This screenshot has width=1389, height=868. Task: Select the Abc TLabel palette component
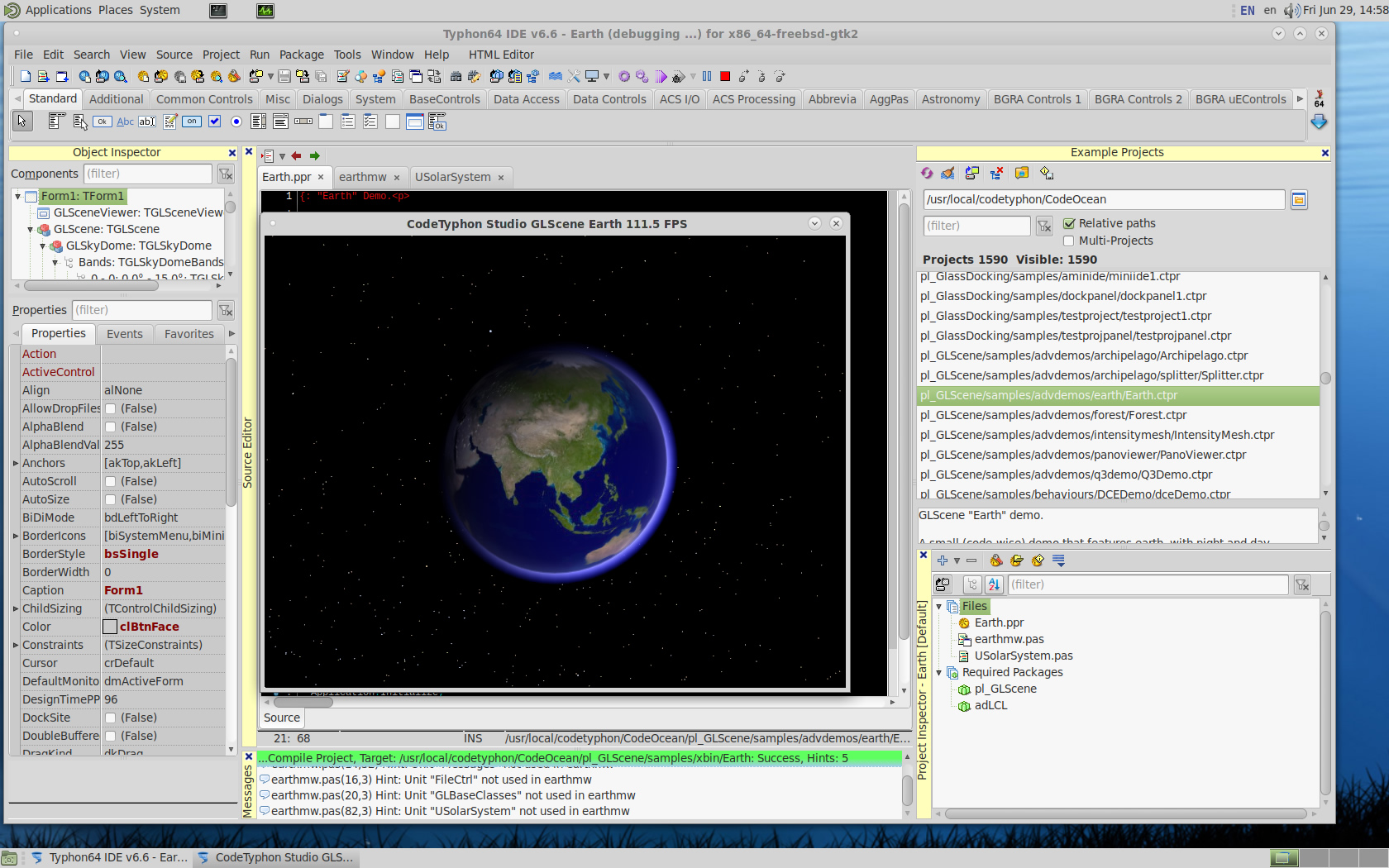(125, 122)
